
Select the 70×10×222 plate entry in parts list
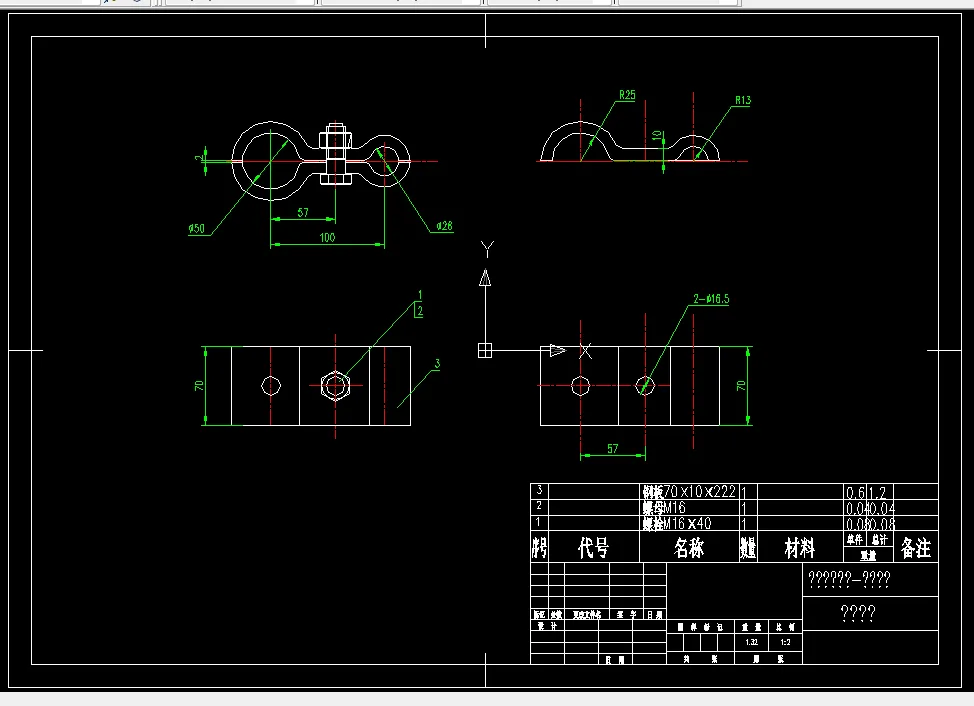690,492
